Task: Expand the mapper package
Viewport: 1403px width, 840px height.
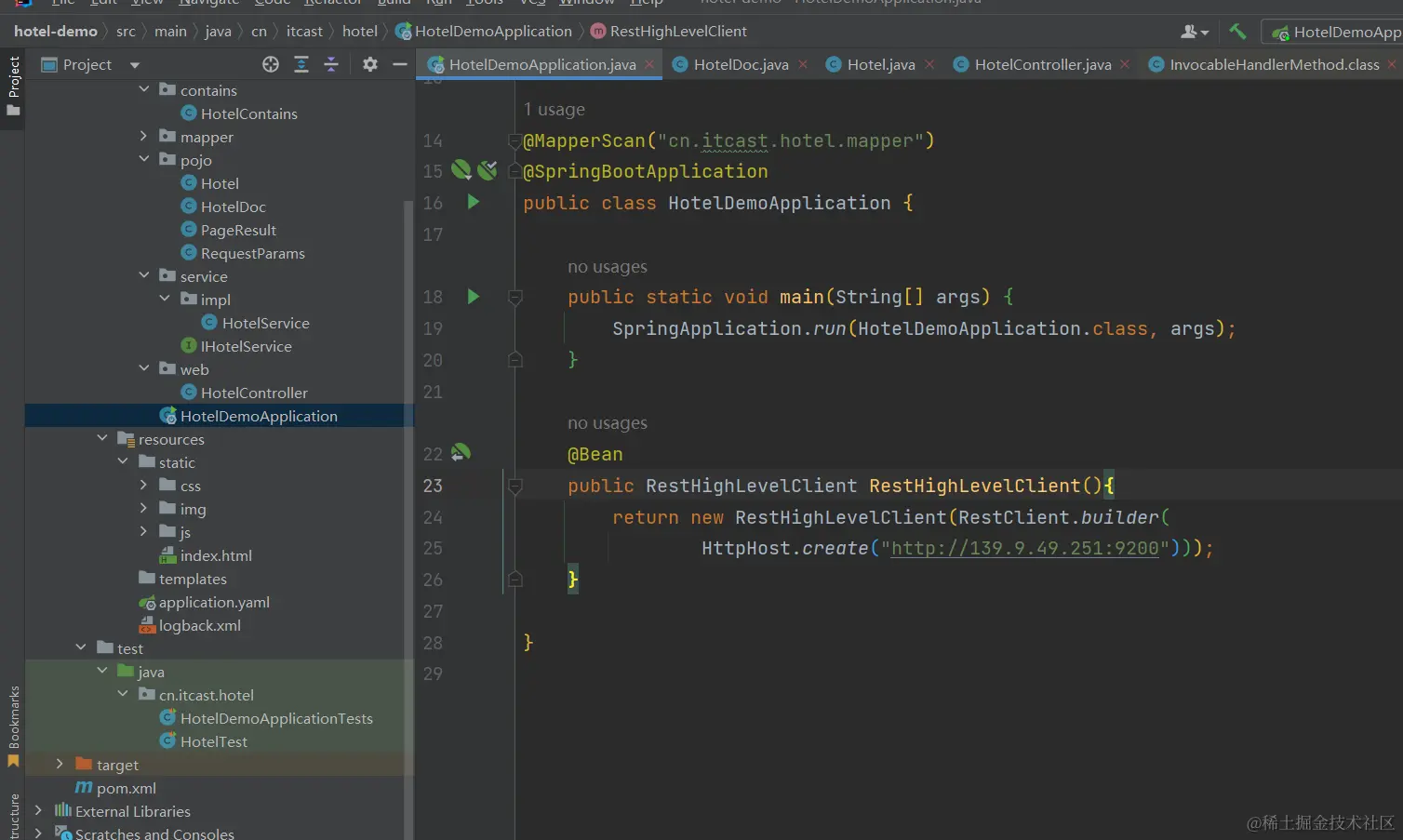Action: 144,136
